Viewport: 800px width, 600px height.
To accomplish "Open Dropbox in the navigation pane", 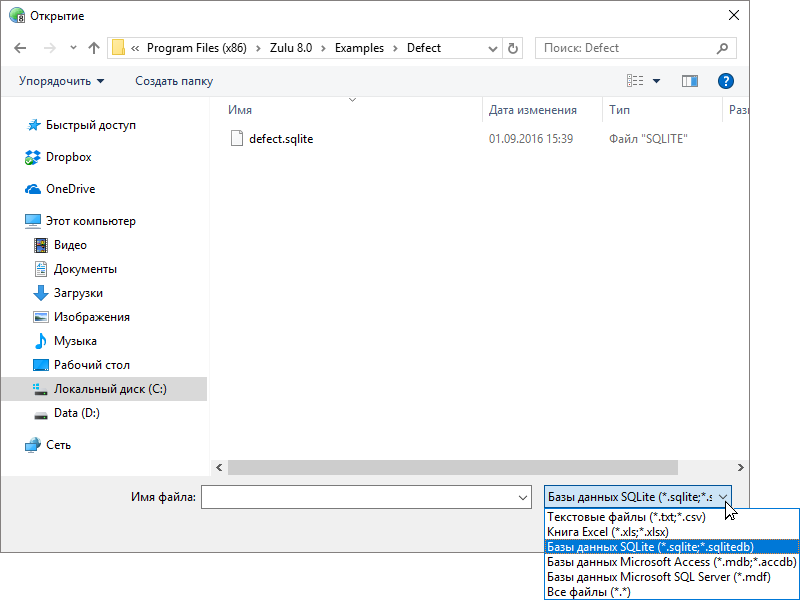I will pyautogui.click(x=68, y=157).
